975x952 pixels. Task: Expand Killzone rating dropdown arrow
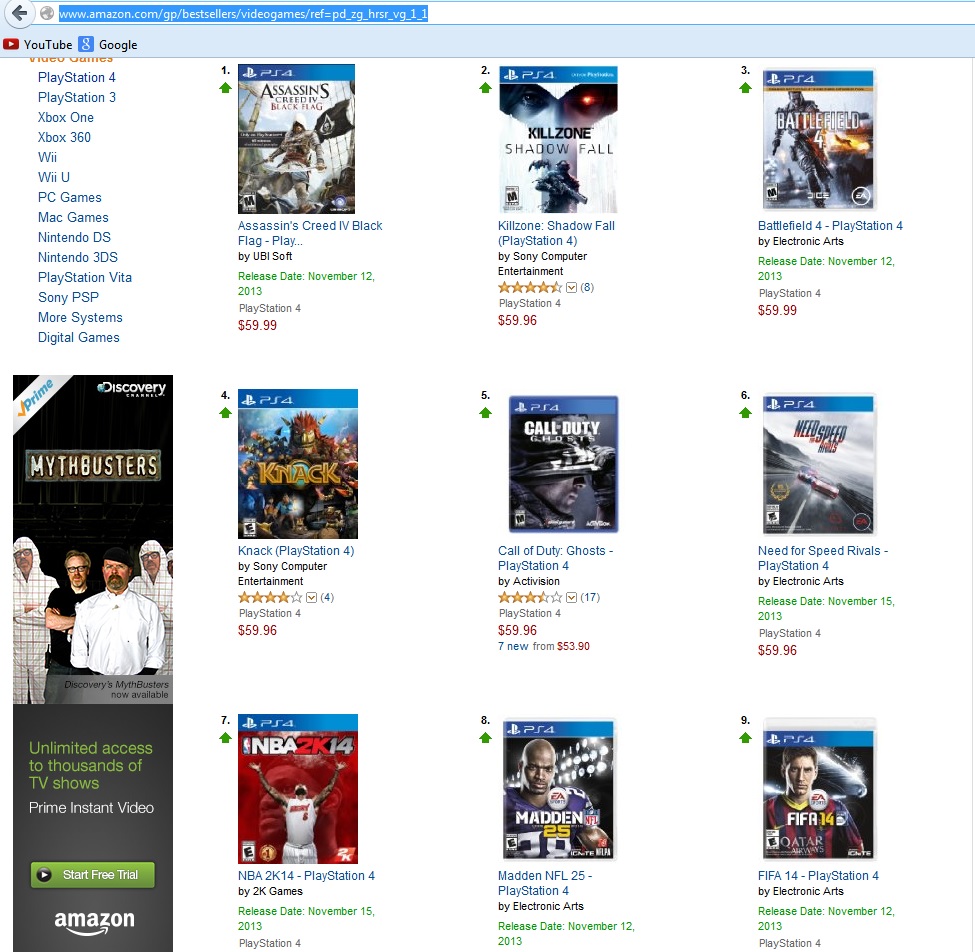(571, 288)
